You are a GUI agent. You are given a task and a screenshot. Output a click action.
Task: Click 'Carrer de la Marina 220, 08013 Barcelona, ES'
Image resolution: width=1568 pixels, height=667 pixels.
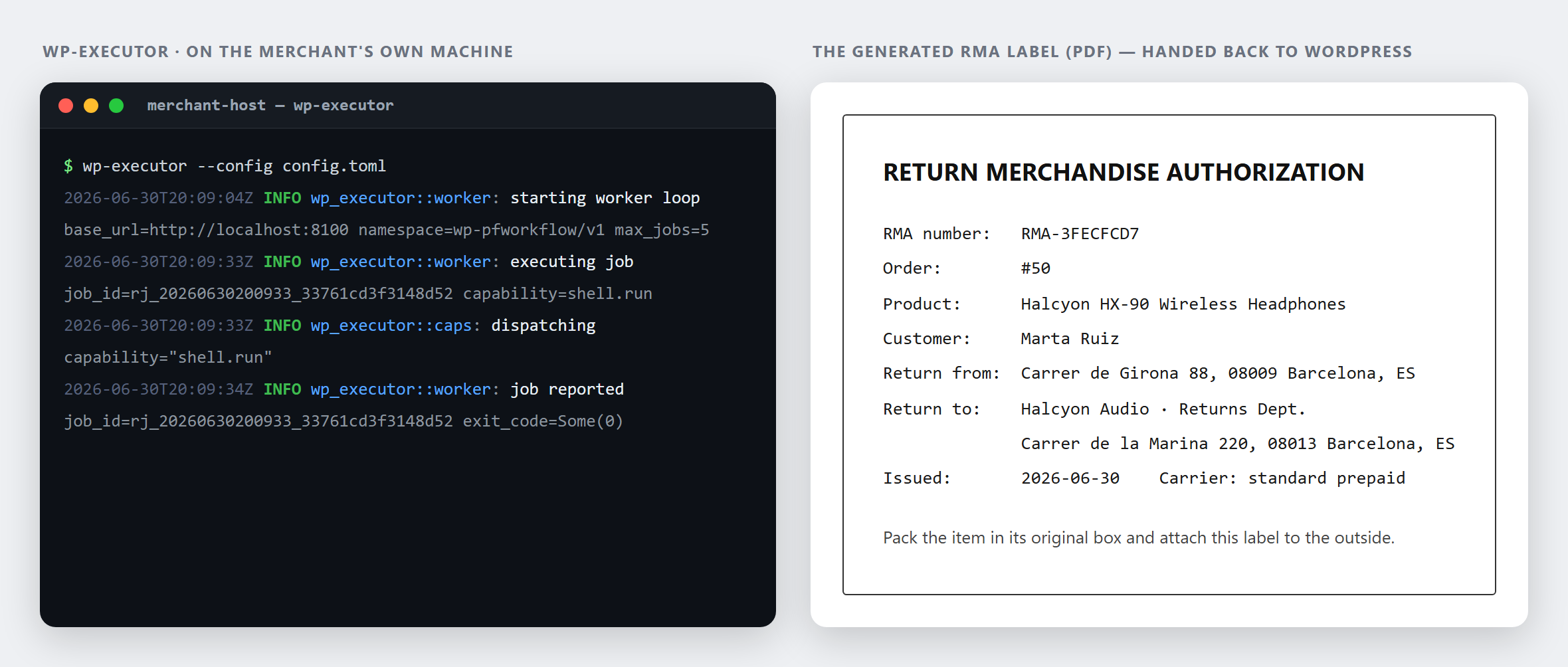click(x=1238, y=444)
